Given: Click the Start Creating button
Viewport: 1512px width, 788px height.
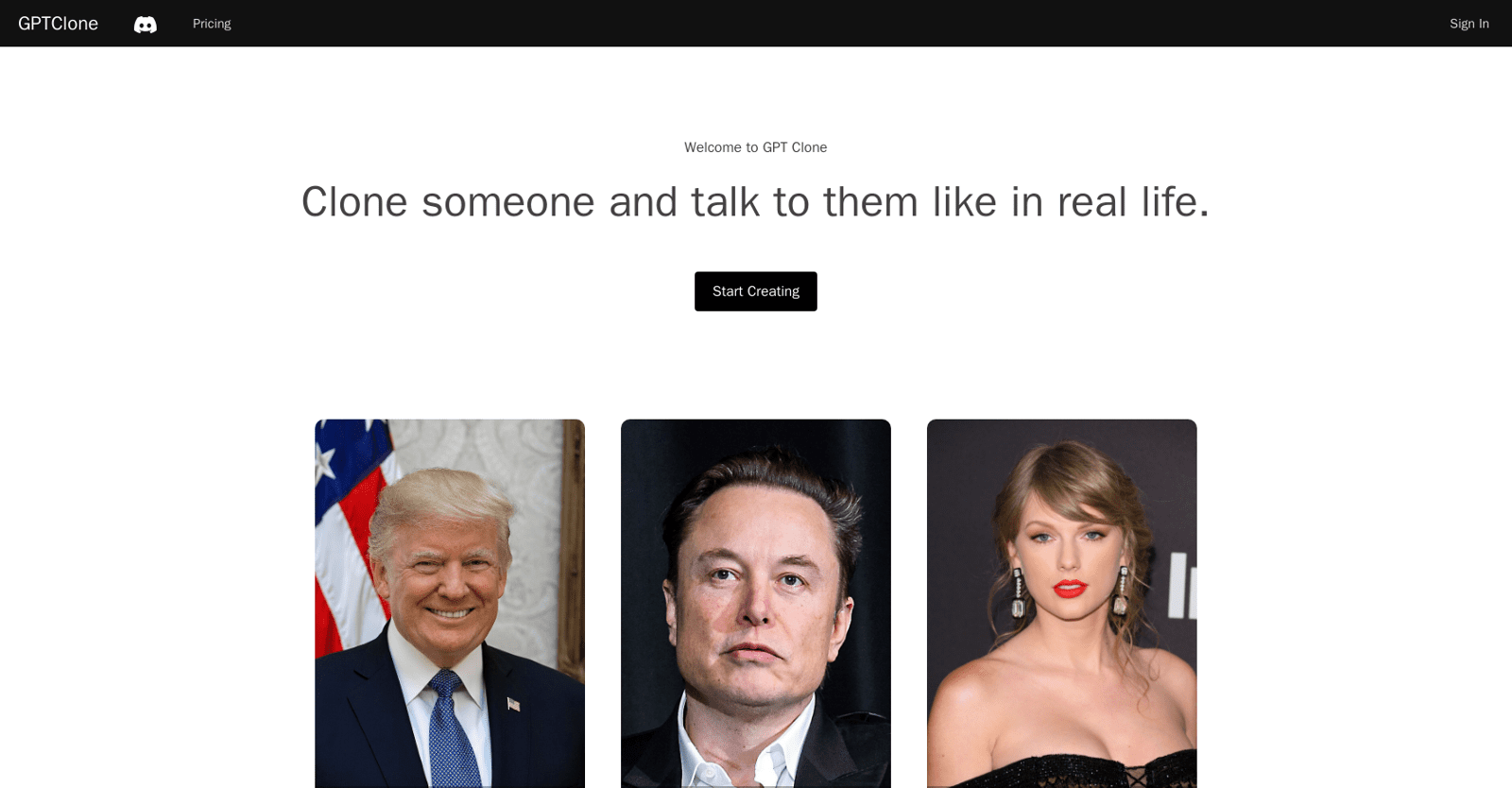Looking at the screenshot, I should click(756, 291).
